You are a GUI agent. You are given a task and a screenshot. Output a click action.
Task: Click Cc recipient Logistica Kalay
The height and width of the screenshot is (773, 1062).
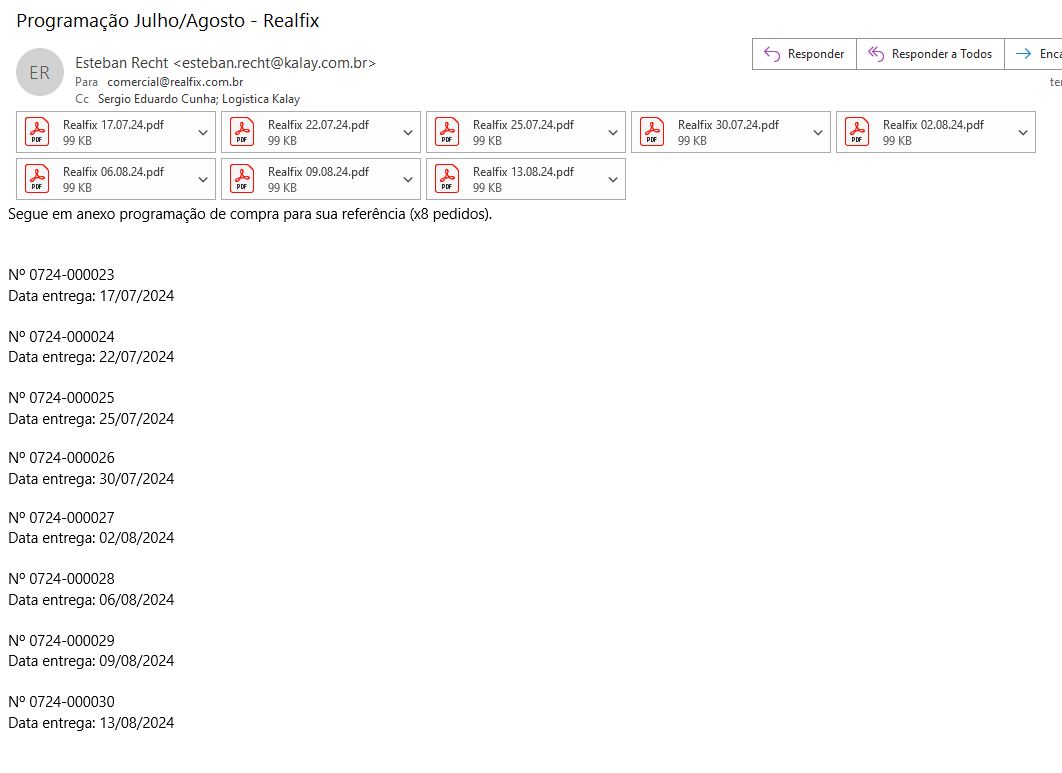(x=261, y=99)
